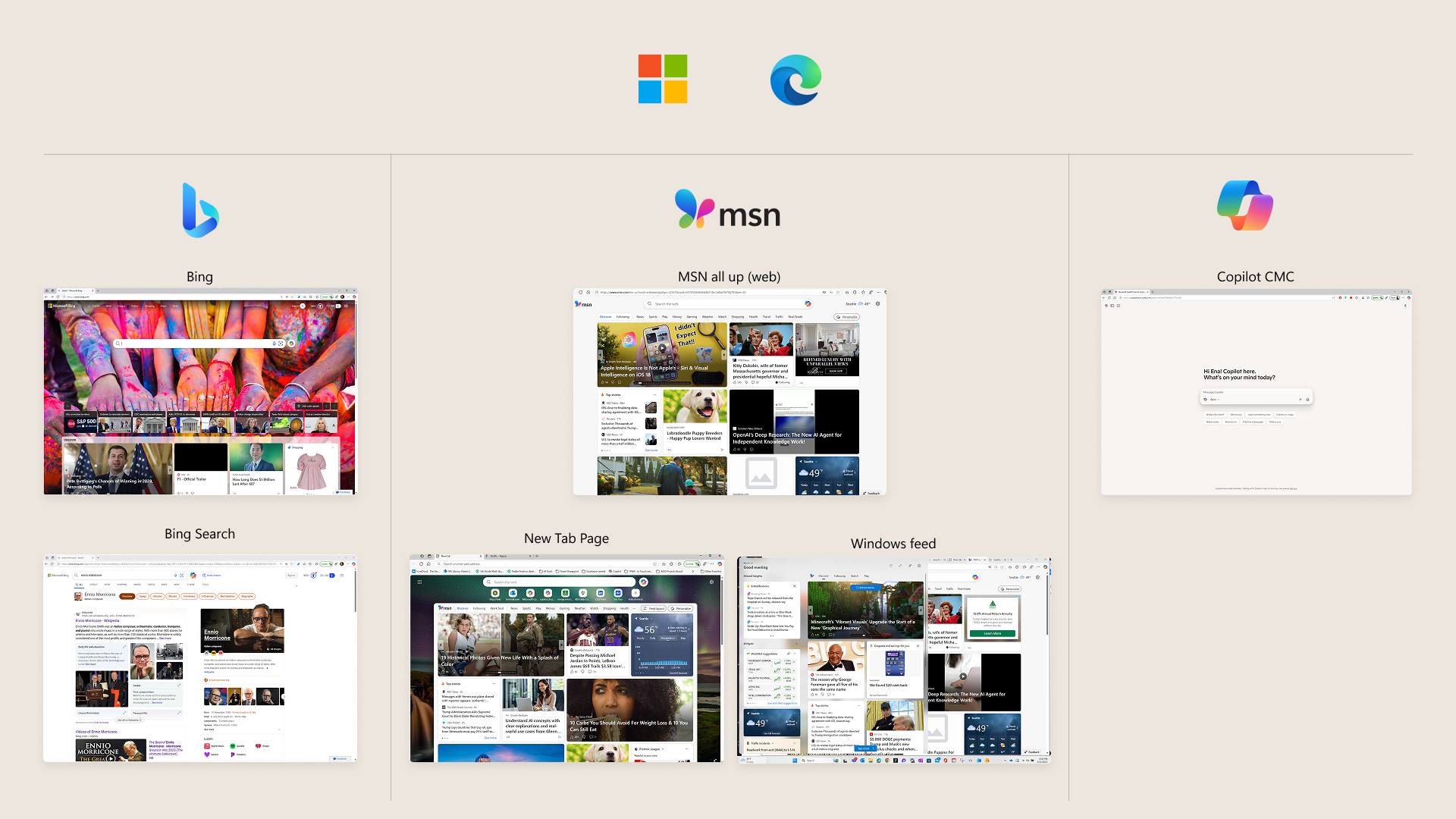Image resolution: width=1456 pixels, height=819 pixels.
Task: Click the Microsoft four-square logo
Action: click(663, 79)
